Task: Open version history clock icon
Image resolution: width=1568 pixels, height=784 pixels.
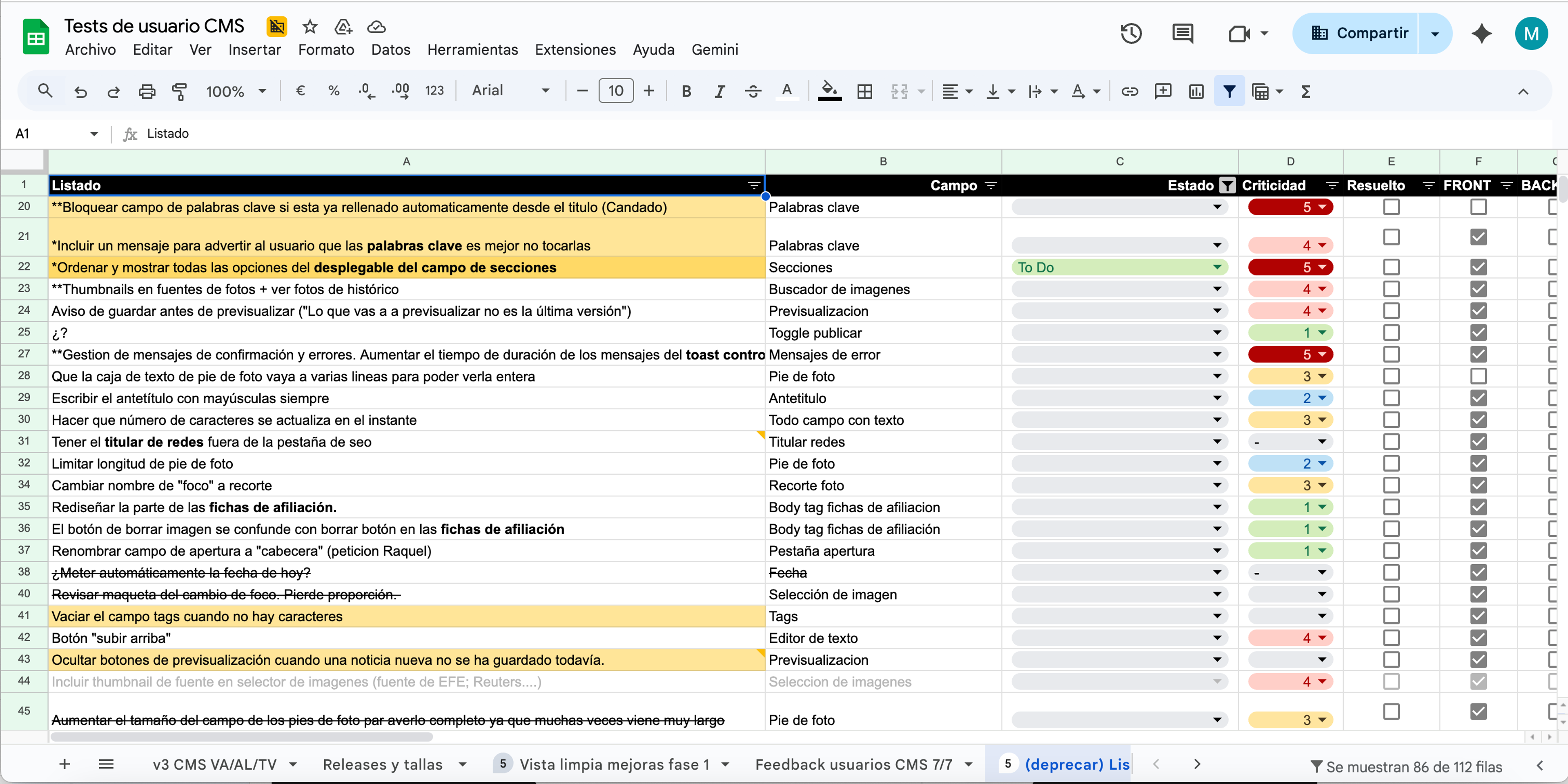Action: (x=1130, y=34)
